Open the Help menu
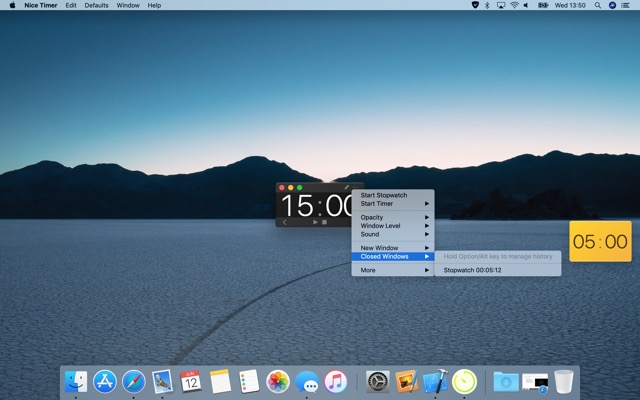Image resolution: width=640 pixels, height=400 pixels. point(154,5)
